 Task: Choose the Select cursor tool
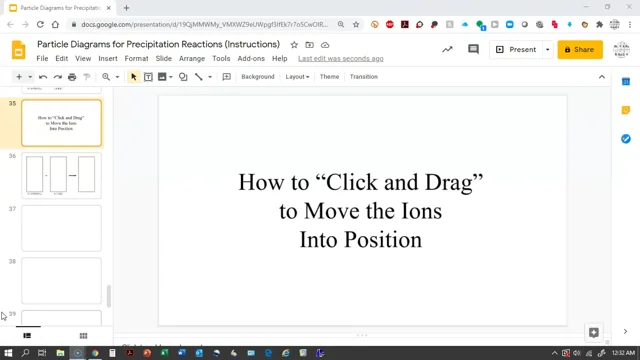pos(133,77)
